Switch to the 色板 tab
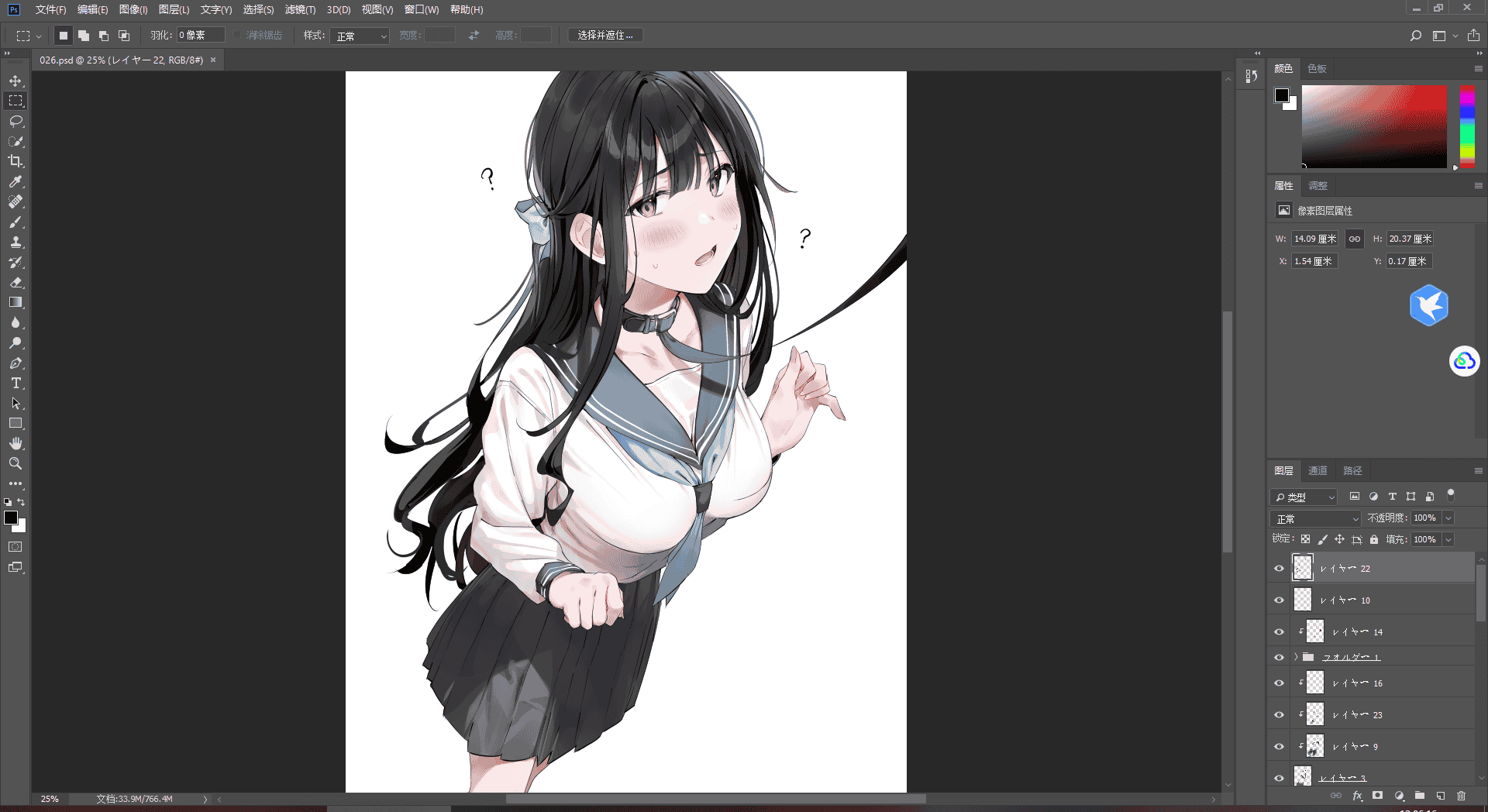1488x812 pixels. (x=1317, y=68)
